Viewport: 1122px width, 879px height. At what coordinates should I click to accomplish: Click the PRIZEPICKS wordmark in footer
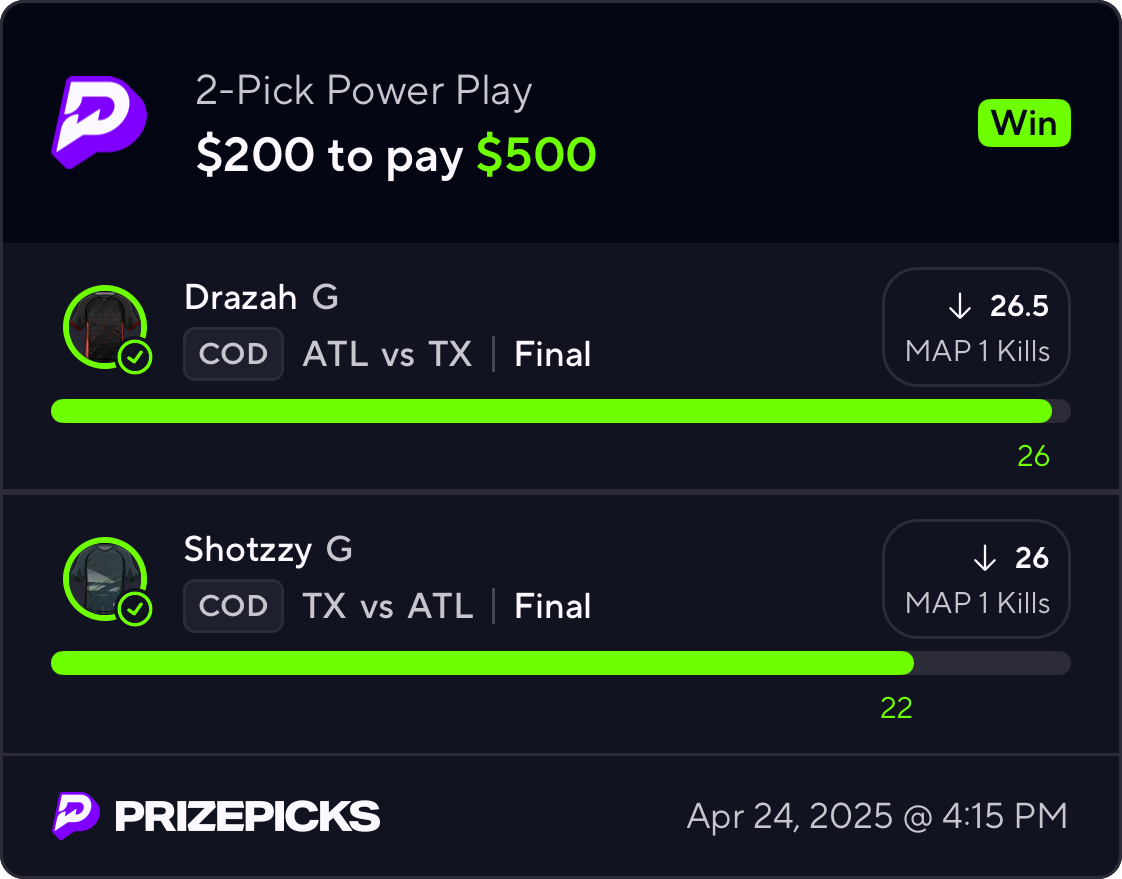[248, 817]
